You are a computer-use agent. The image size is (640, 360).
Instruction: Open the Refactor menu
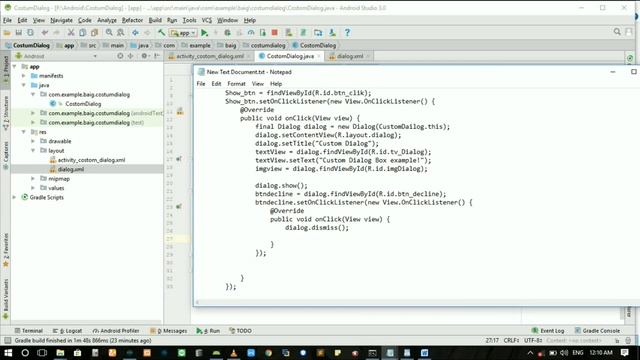[132, 20]
